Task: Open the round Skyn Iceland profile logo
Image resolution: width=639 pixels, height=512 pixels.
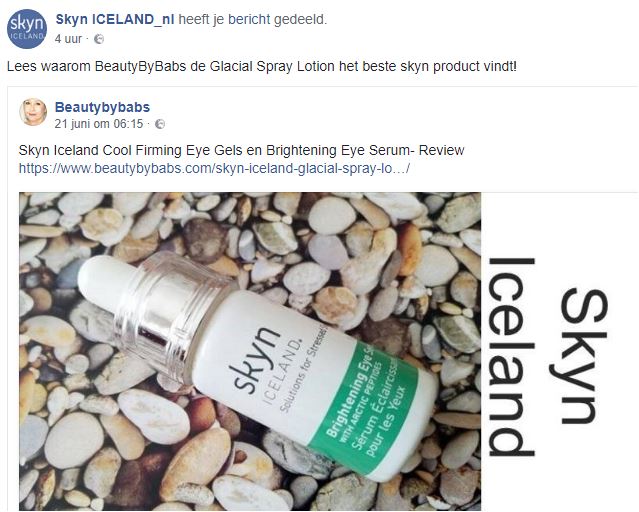Action: point(27,29)
